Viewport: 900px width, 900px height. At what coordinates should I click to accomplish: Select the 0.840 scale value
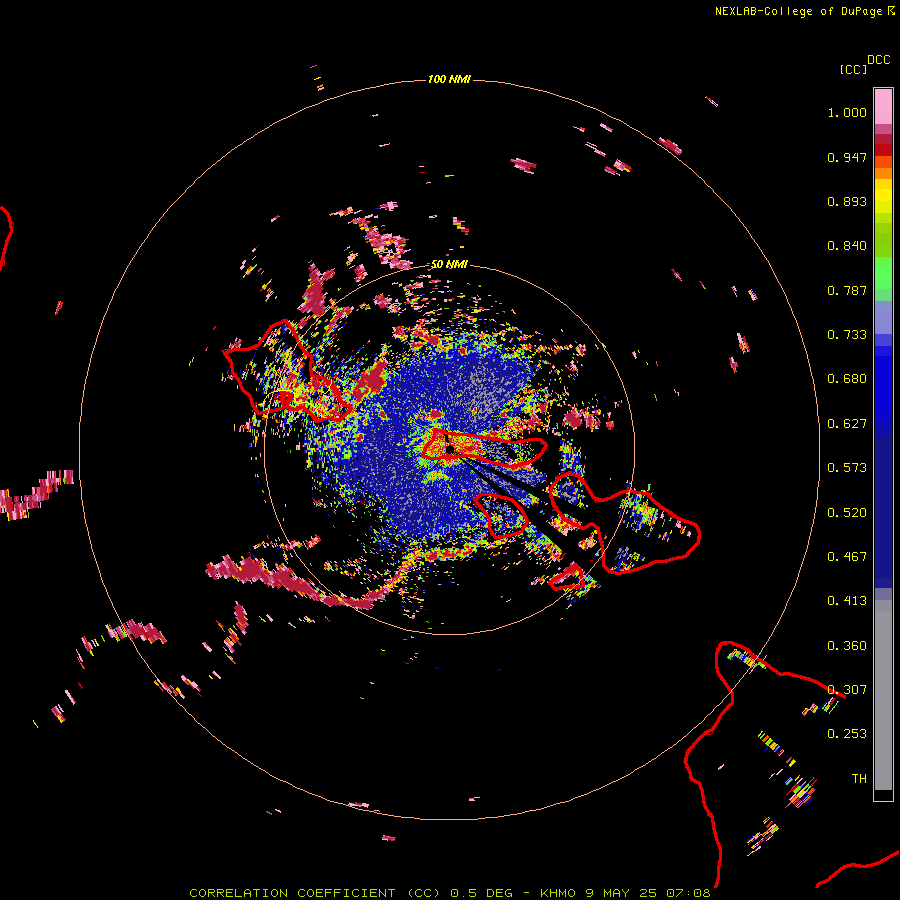coord(847,246)
